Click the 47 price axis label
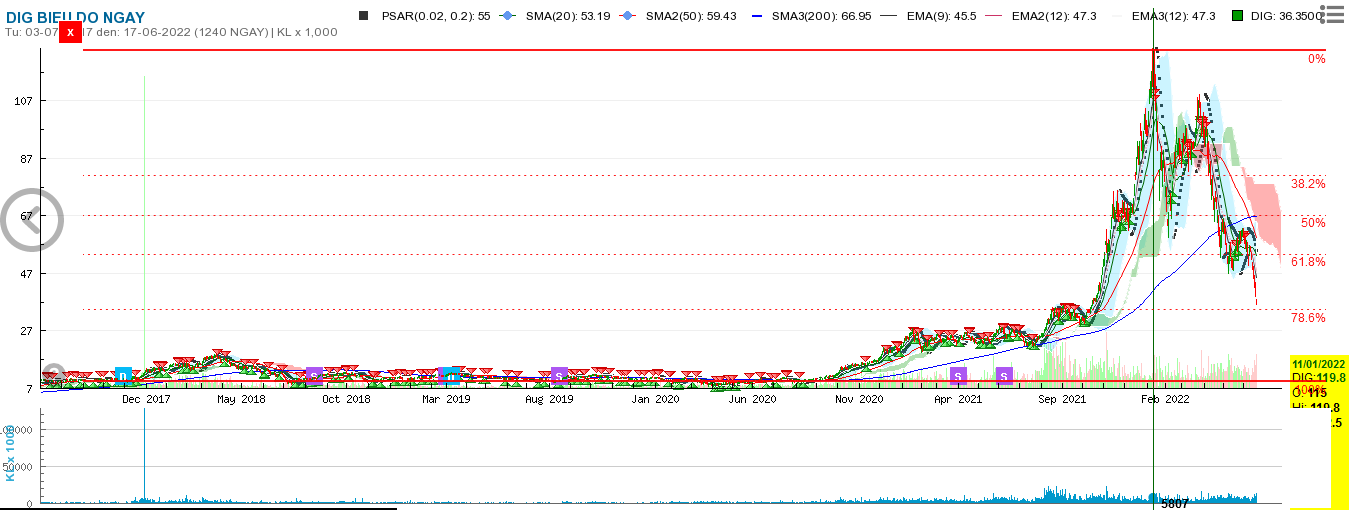Screen dimensions: 1349x510 [28, 274]
